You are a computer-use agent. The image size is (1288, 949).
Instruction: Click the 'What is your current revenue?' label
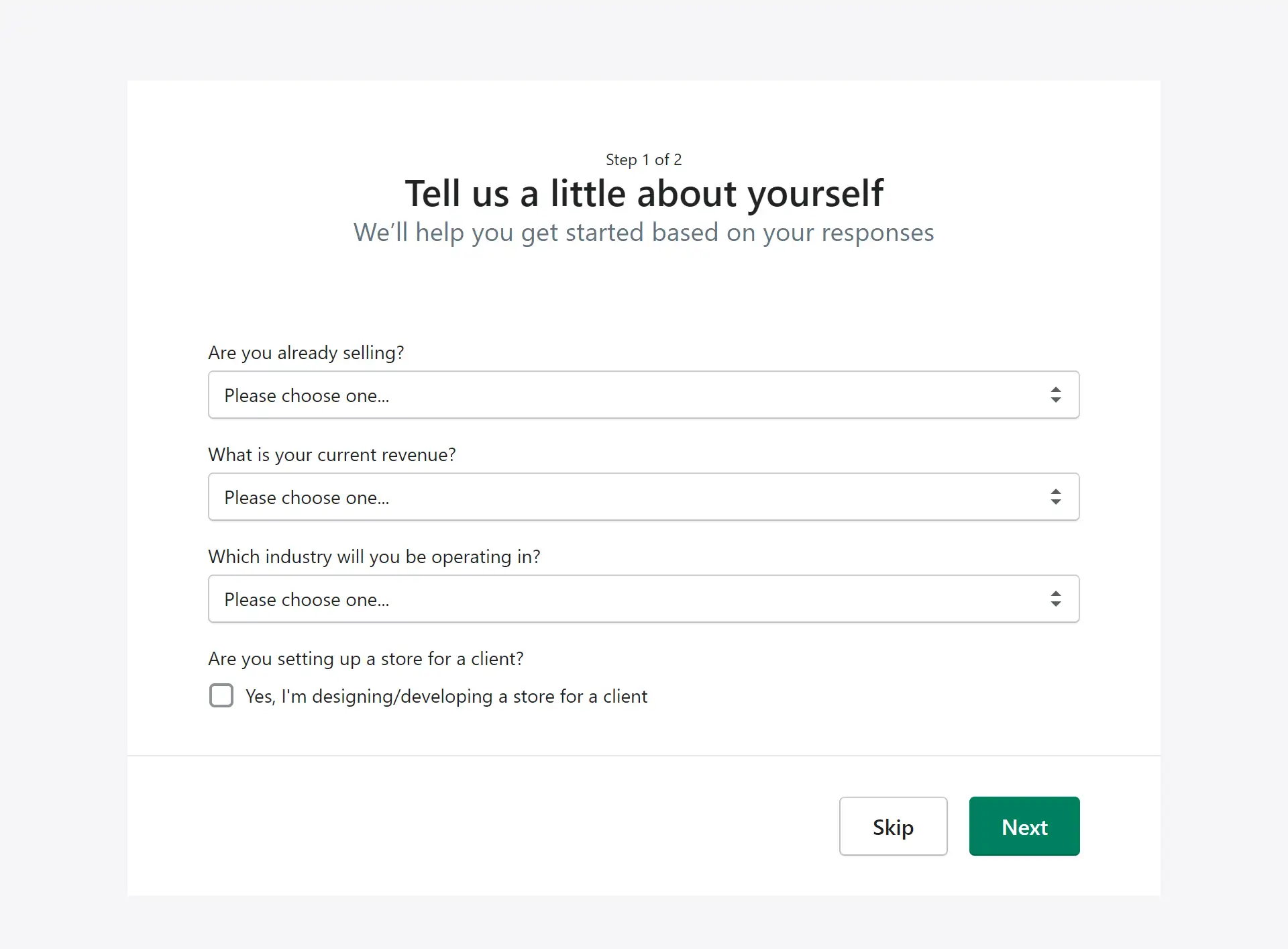[332, 455]
